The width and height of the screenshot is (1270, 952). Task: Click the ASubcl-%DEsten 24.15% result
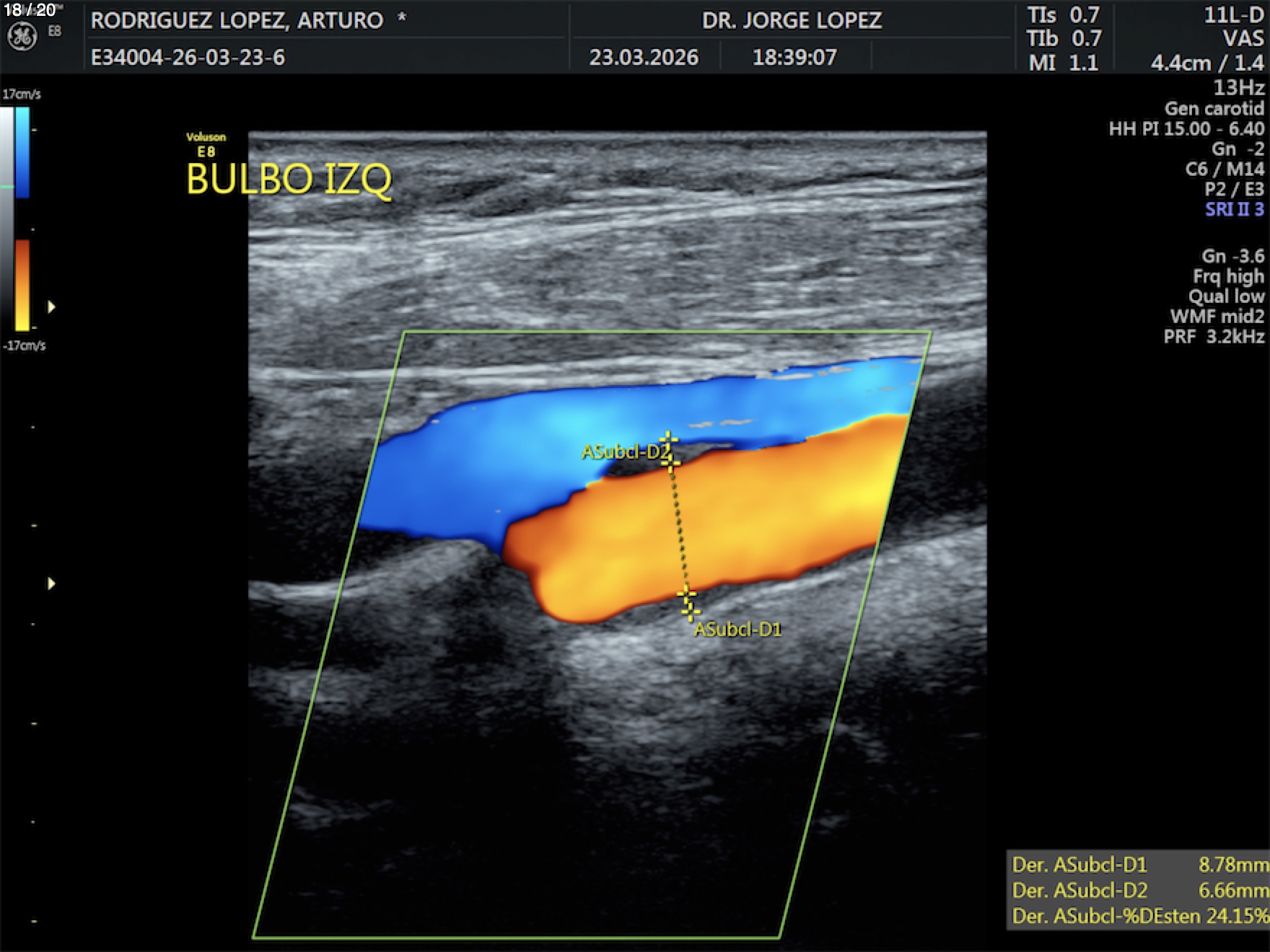click(1139, 916)
